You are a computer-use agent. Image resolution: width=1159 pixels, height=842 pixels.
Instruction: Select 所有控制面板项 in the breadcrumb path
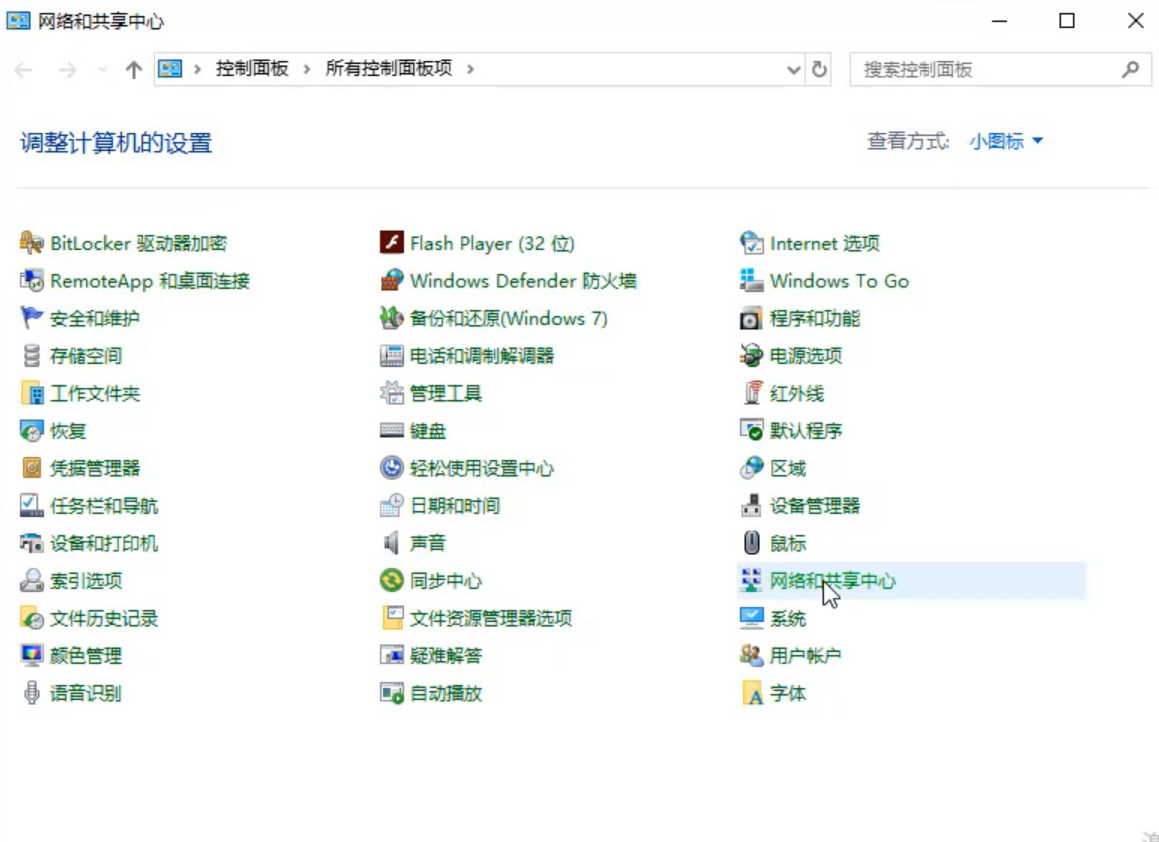388,69
